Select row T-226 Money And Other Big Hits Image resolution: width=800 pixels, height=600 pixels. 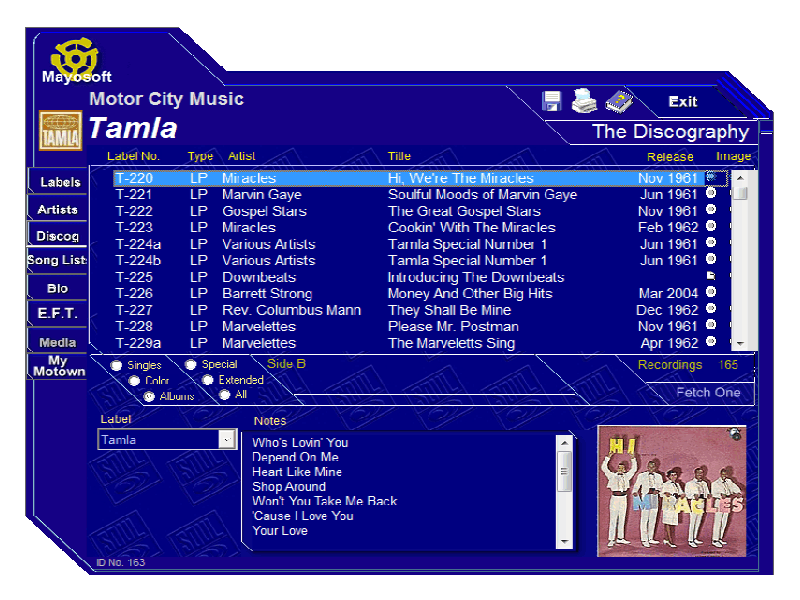point(409,293)
